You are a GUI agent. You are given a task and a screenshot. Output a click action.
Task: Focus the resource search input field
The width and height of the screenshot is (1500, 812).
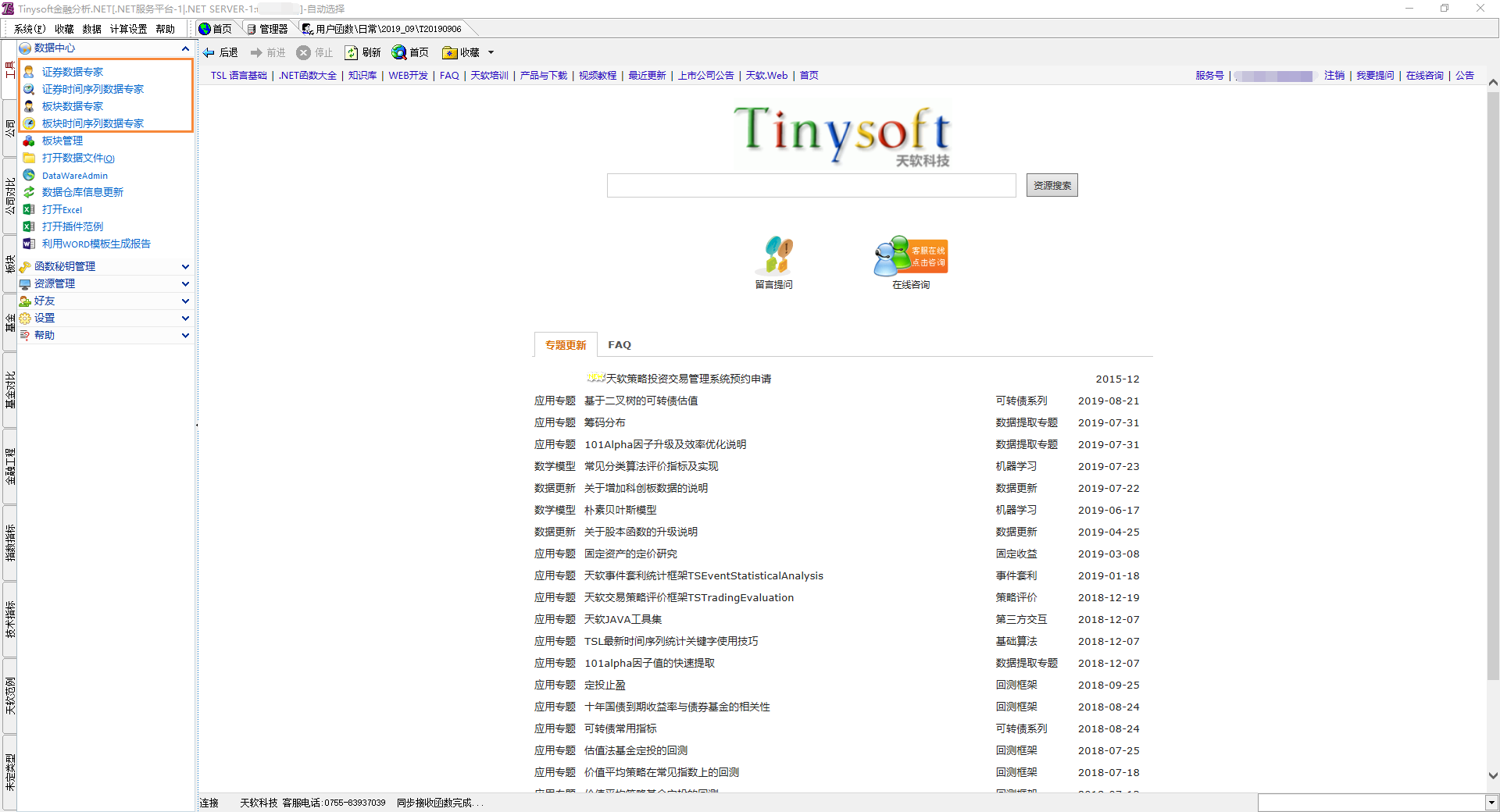click(812, 185)
